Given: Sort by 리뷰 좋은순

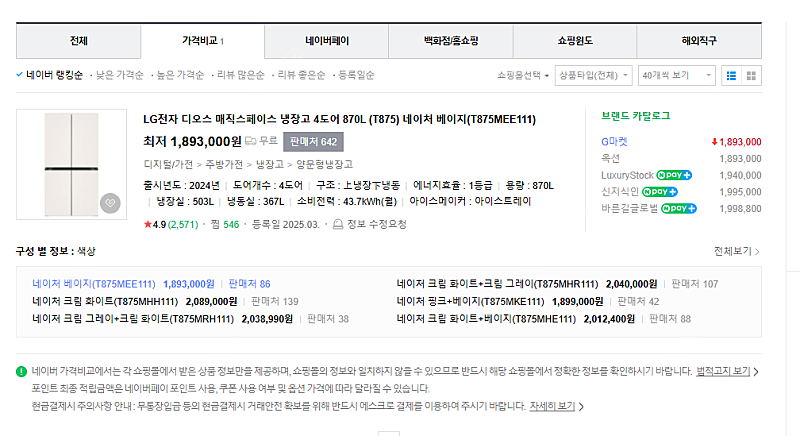Looking at the screenshot, I should [x=301, y=75].
